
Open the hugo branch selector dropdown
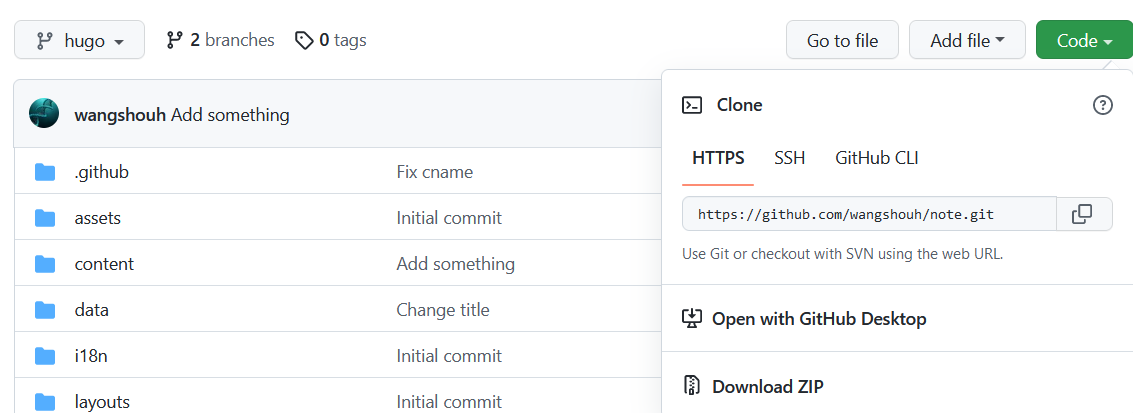click(79, 40)
